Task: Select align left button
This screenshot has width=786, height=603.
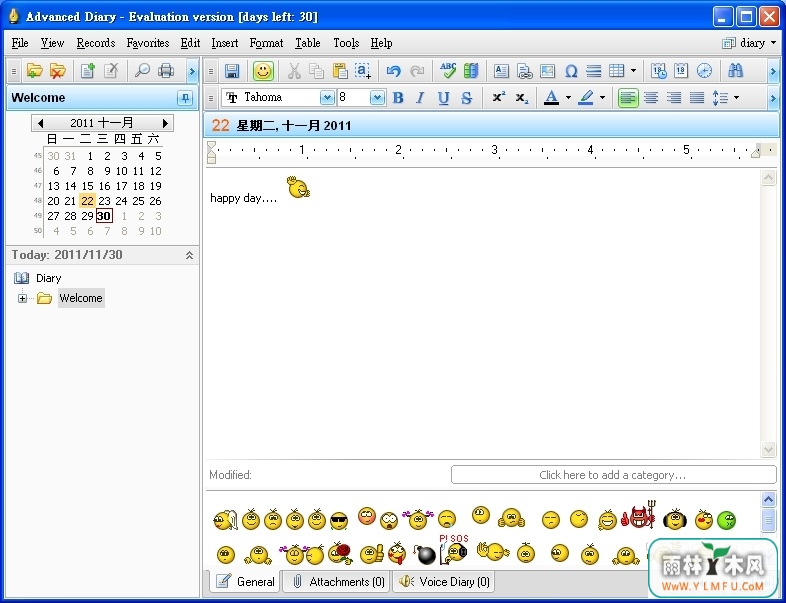Action: (x=628, y=98)
